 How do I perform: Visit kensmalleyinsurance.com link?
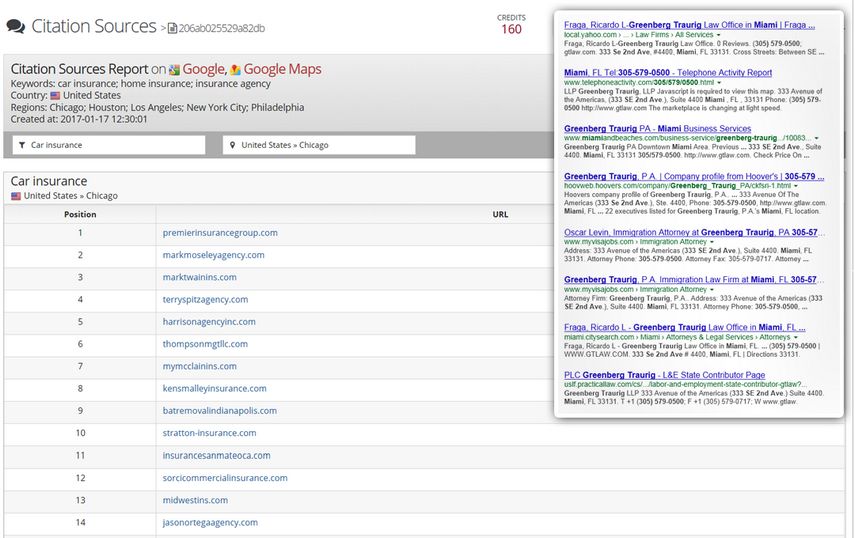coord(214,389)
